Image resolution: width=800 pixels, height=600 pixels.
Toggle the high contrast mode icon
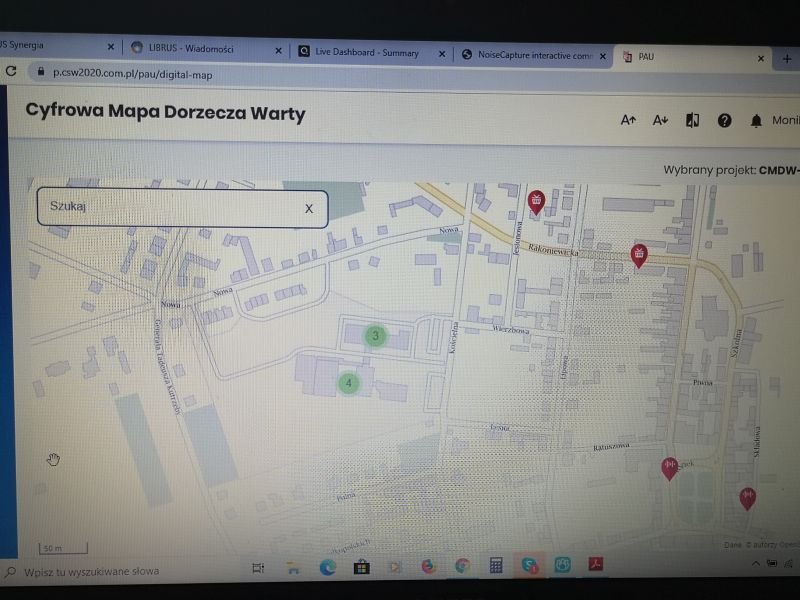pos(692,120)
